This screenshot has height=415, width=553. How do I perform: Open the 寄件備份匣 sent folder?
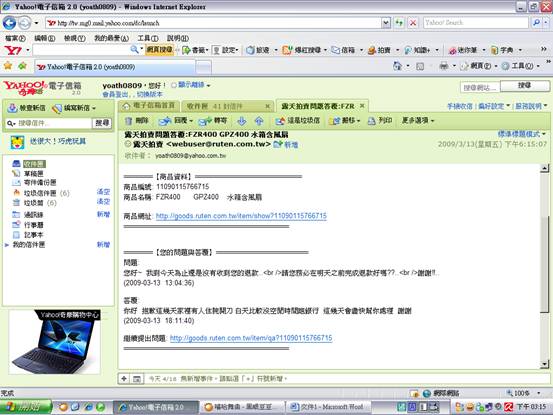point(40,182)
